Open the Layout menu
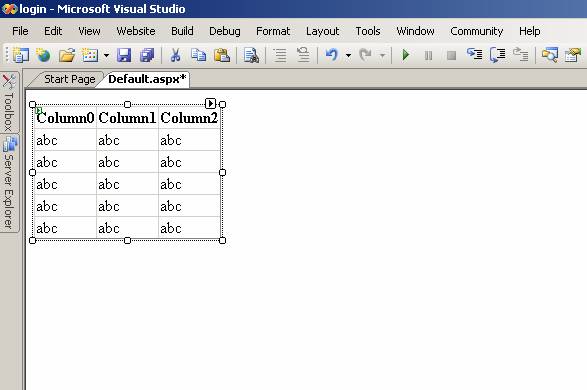The width and height of the screenshot is (587, 390). coord(322,31)
